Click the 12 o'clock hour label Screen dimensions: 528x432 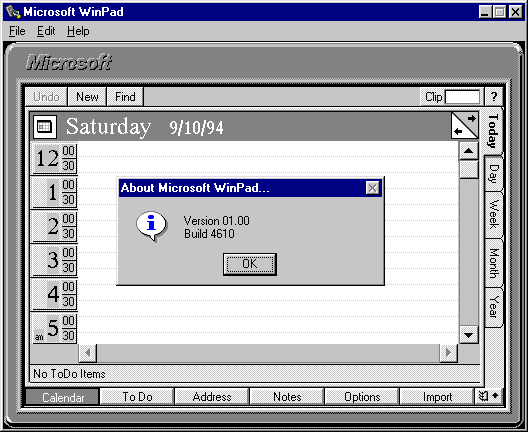pyautogui.click(x=47, y=158)
